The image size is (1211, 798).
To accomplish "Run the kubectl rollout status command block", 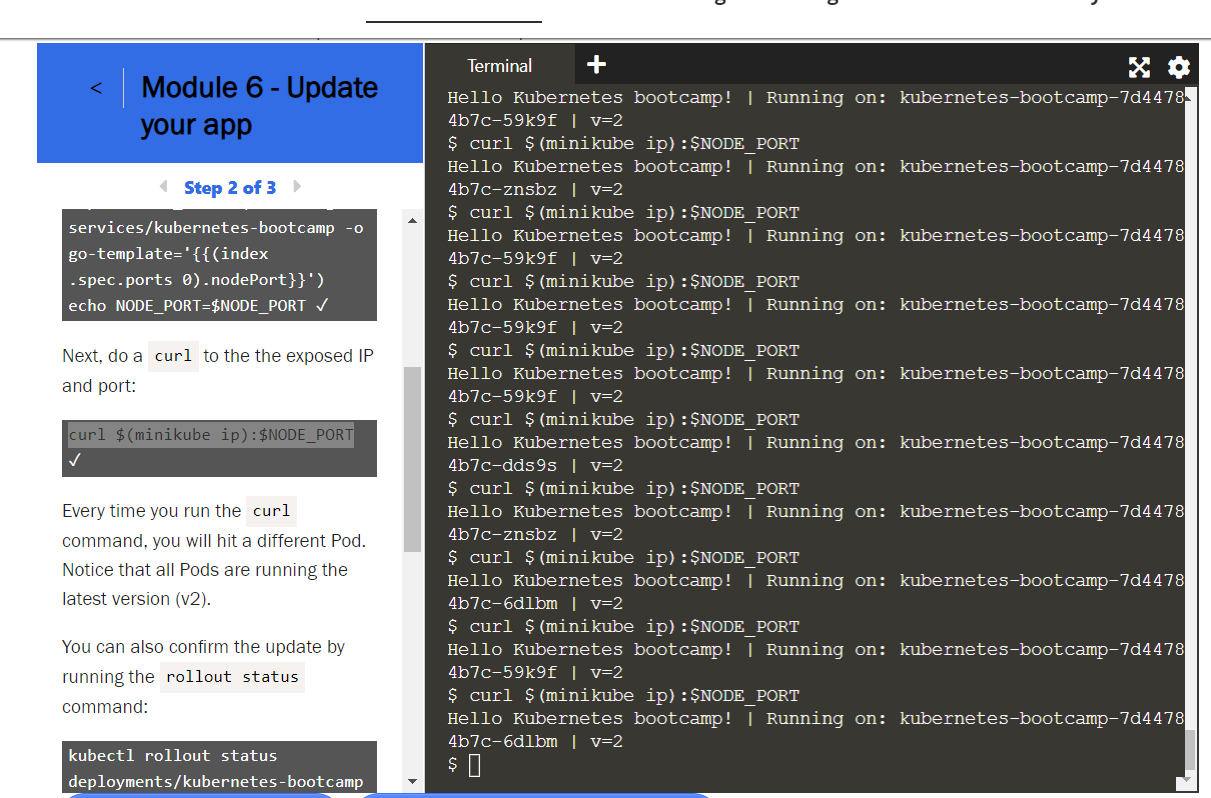I will [x=220, y=767].
